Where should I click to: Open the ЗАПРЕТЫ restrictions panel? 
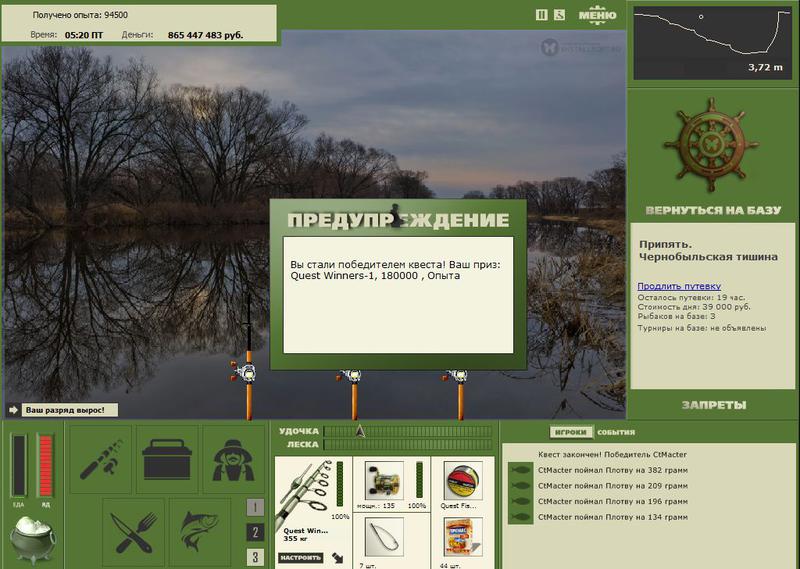click(713, 405)
